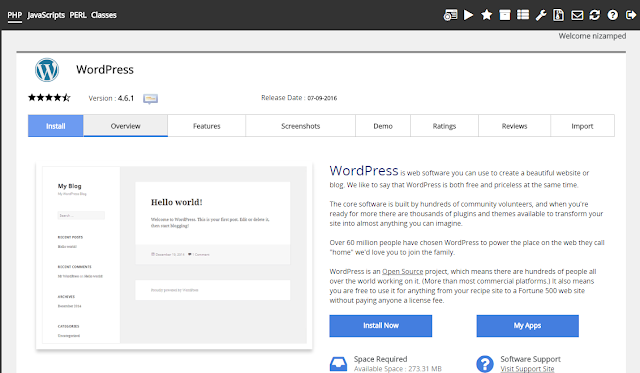
Task: Click the logout arrow icon
Action: [631, 15]
